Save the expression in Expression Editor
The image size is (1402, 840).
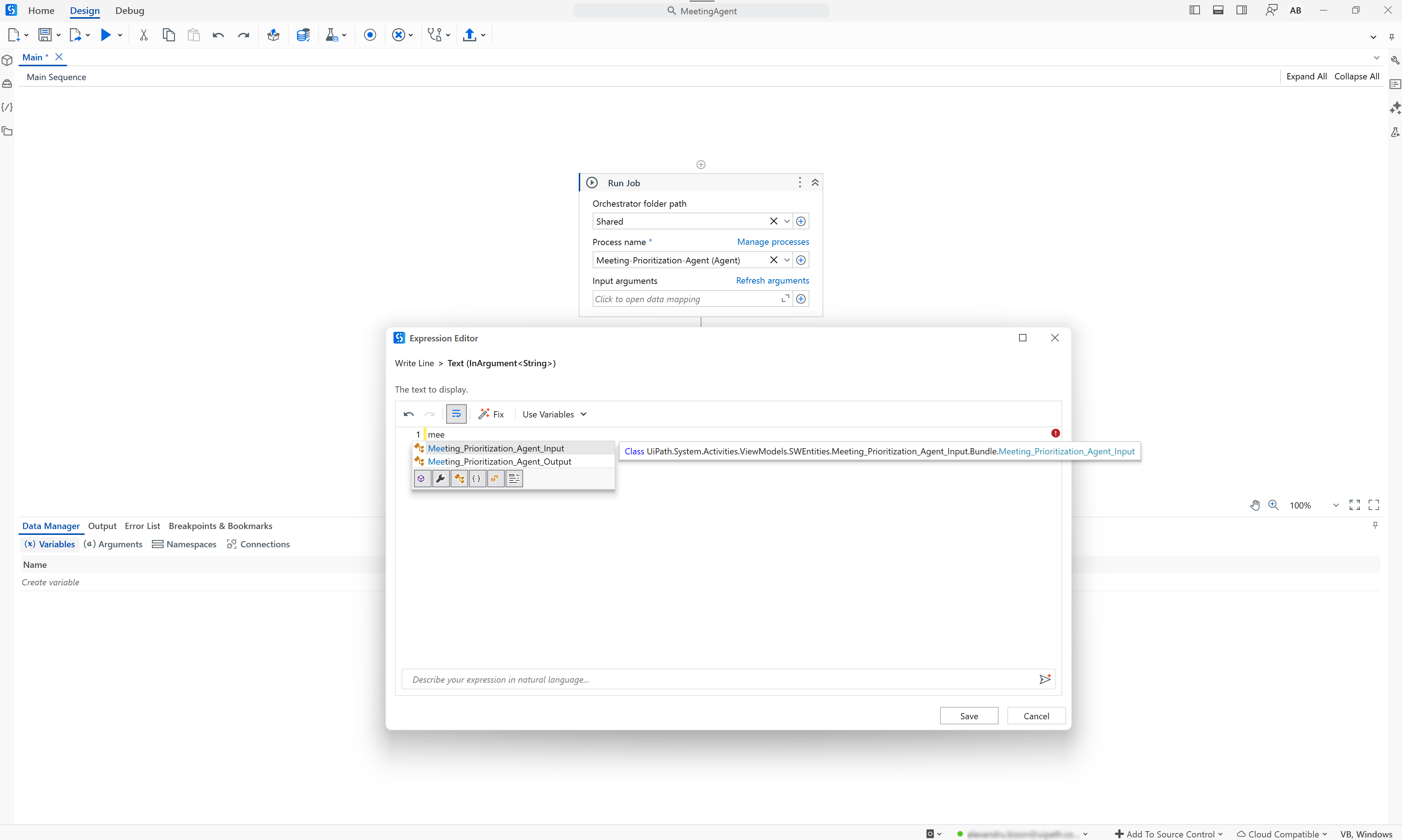(968, 716)
